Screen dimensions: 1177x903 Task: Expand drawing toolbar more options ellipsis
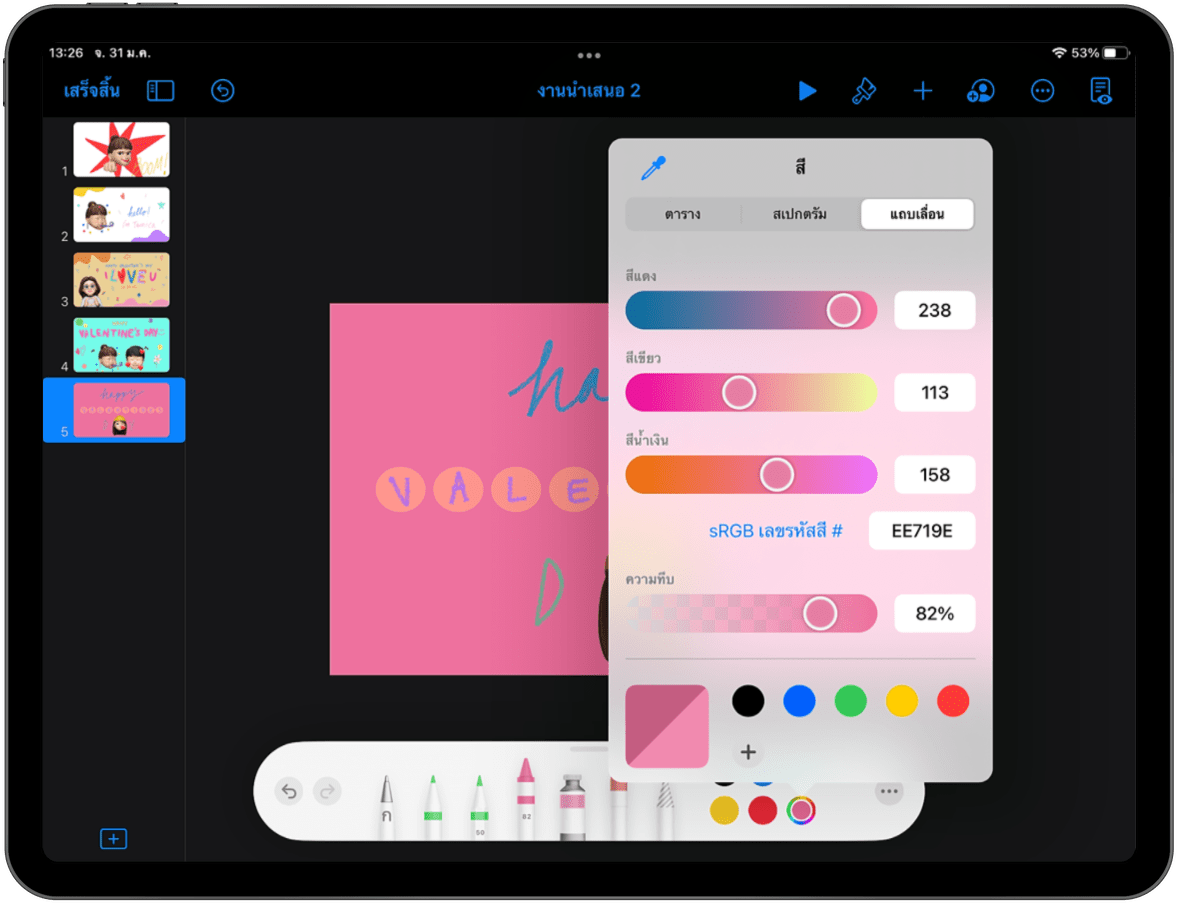[x=888, y=792]
